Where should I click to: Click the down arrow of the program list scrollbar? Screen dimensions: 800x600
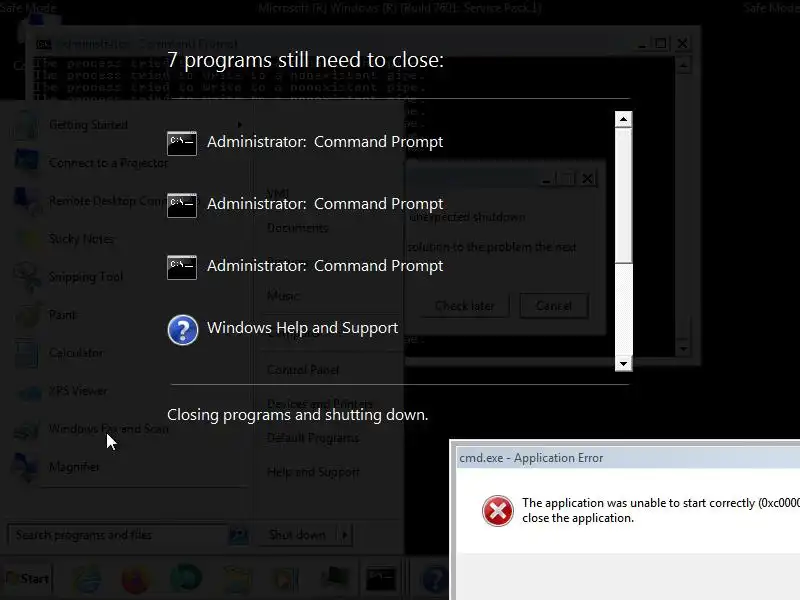coord(623,364)
